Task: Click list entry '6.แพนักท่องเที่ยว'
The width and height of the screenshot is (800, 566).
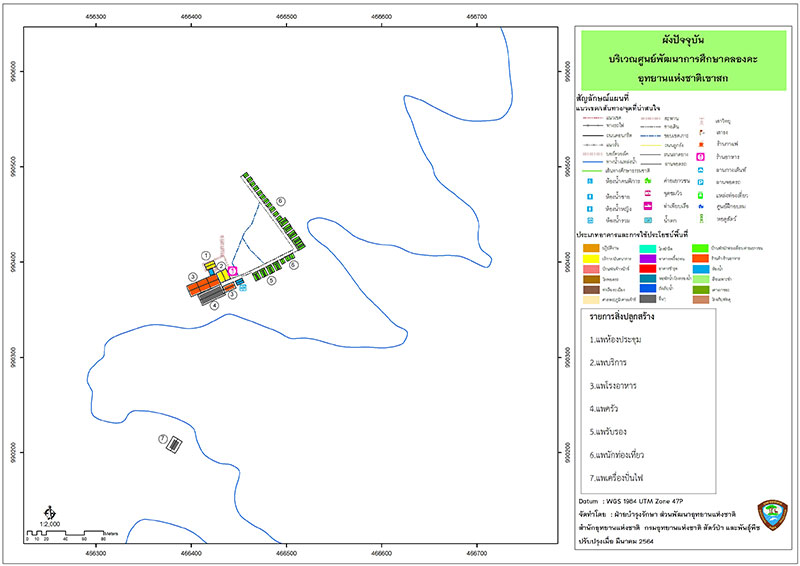Action: (617, 454)
